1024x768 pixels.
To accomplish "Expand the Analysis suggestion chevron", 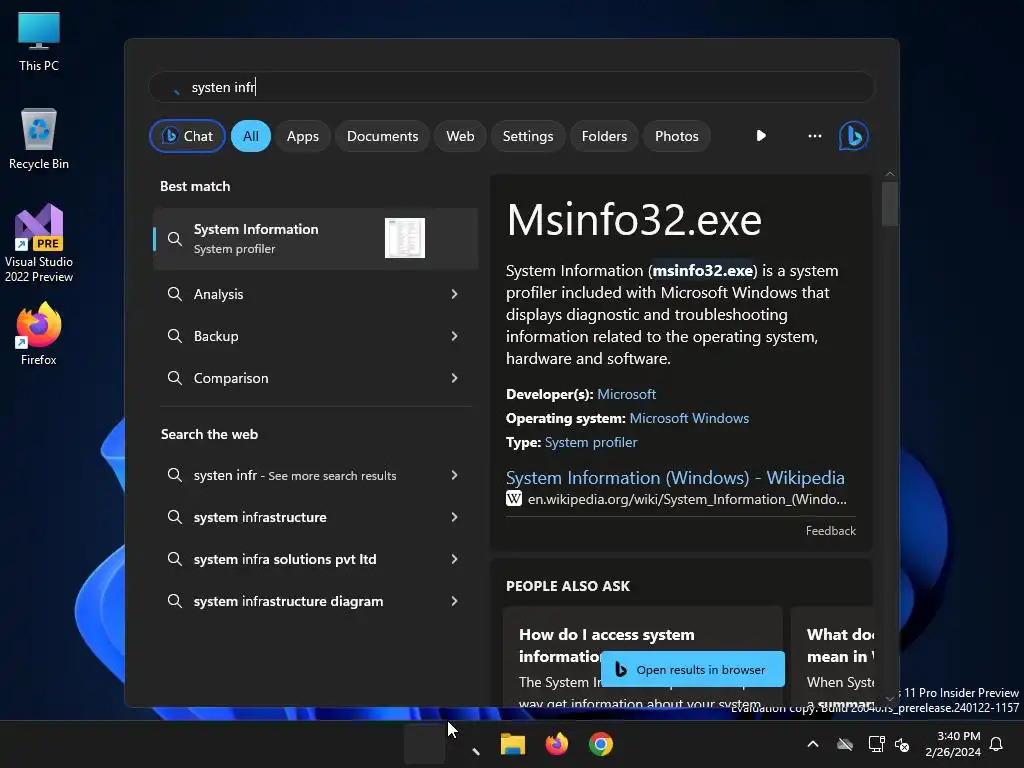I will point(455,294).
